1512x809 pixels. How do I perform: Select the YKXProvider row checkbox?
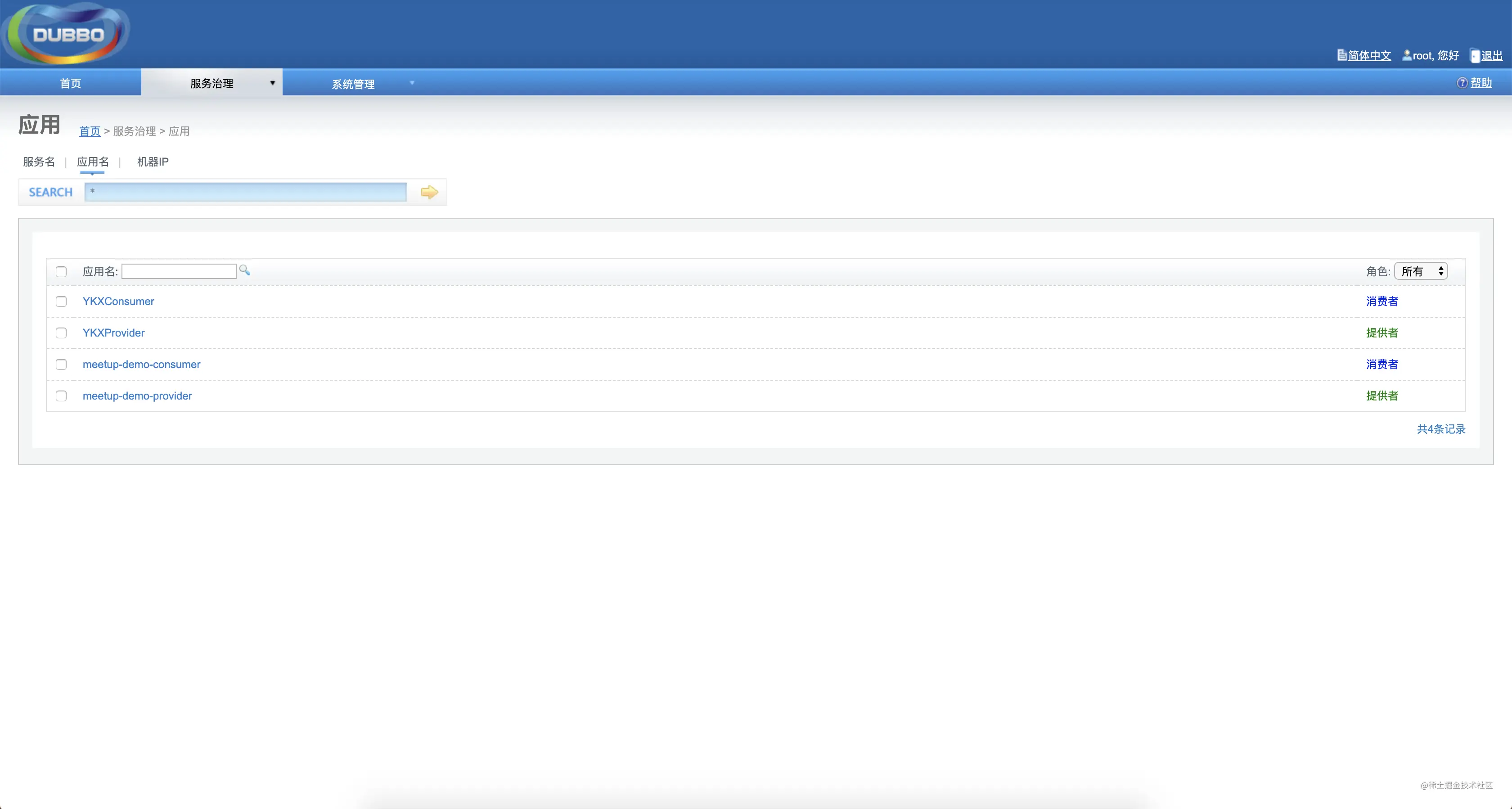[x=61, y=333]
